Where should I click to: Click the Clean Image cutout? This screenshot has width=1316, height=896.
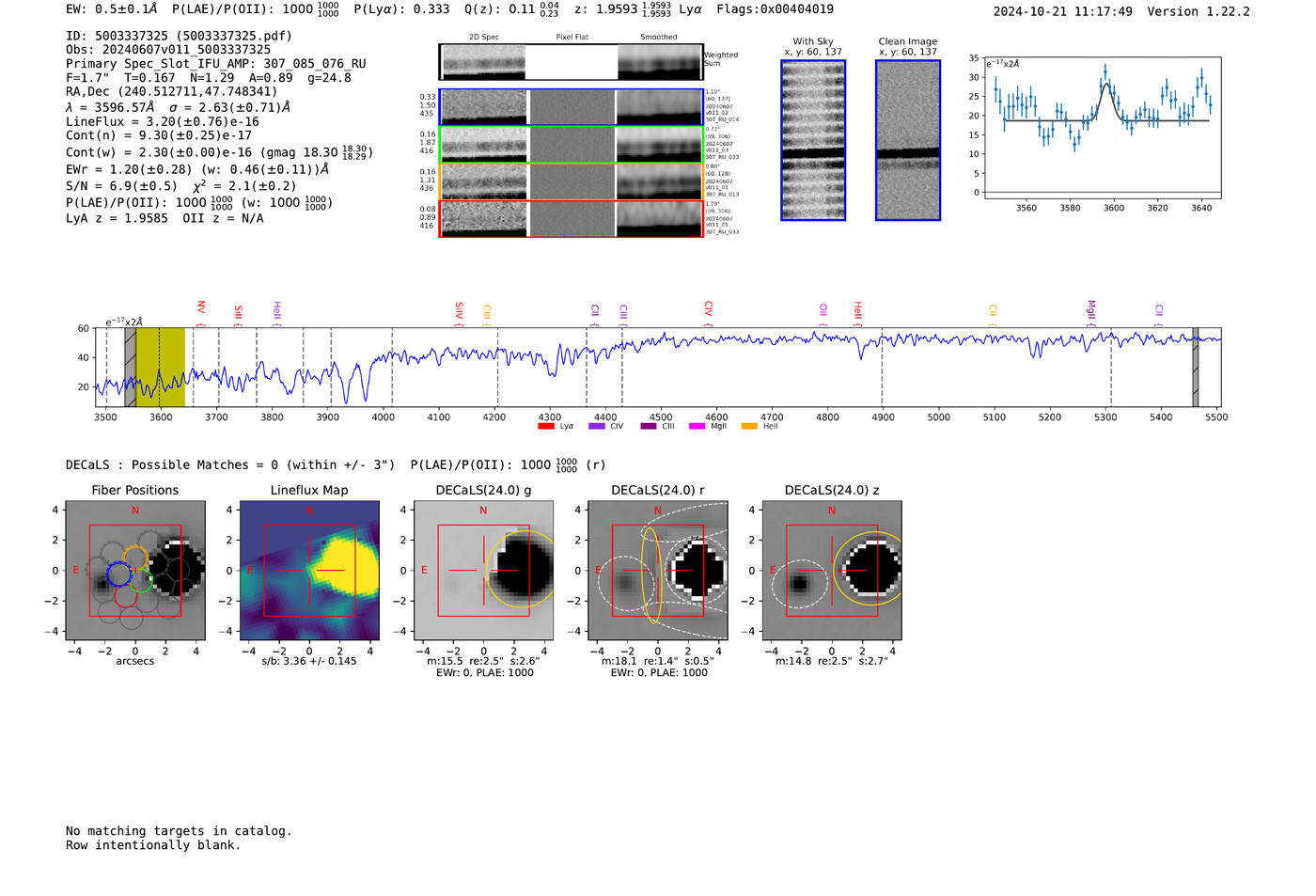point(908,140)
